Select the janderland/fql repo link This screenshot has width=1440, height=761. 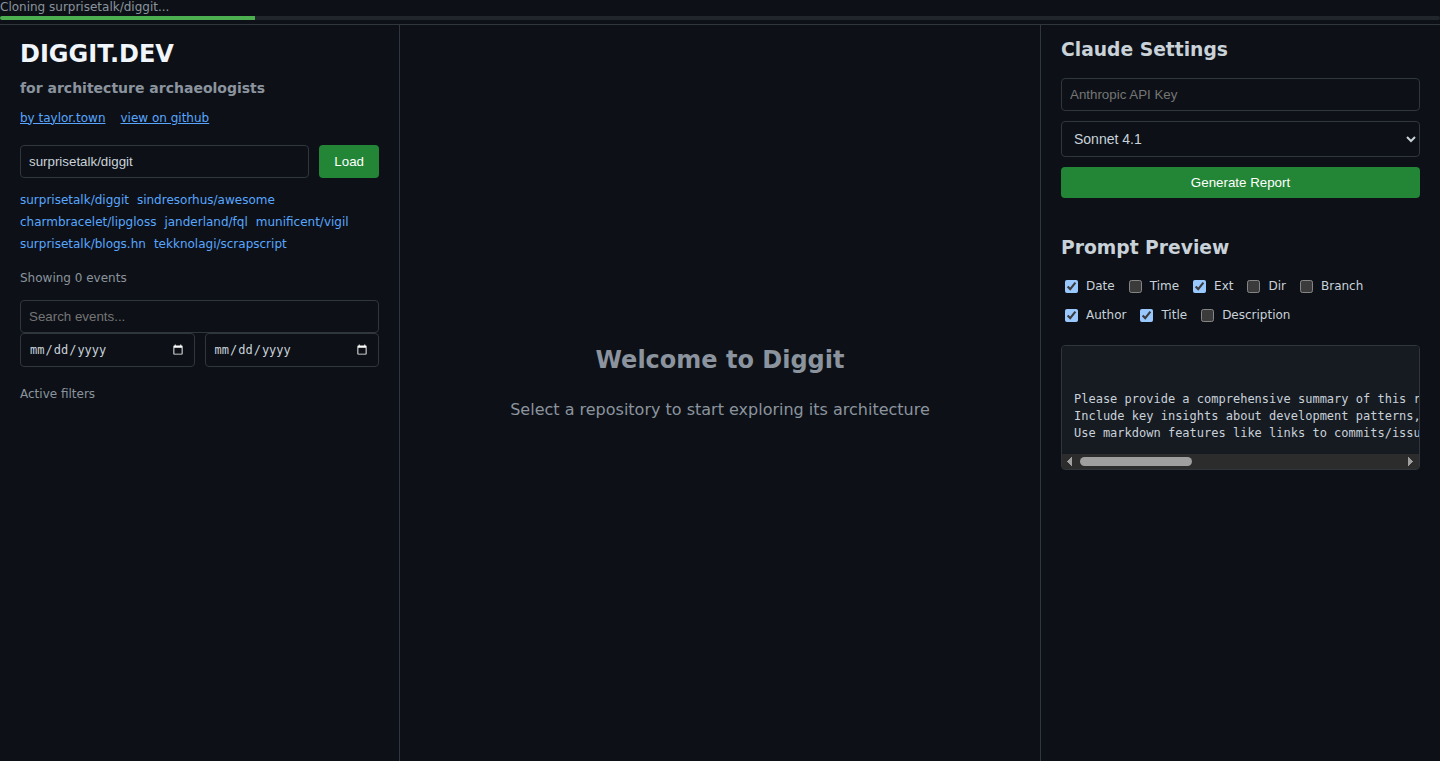click(x=206, y=222)
